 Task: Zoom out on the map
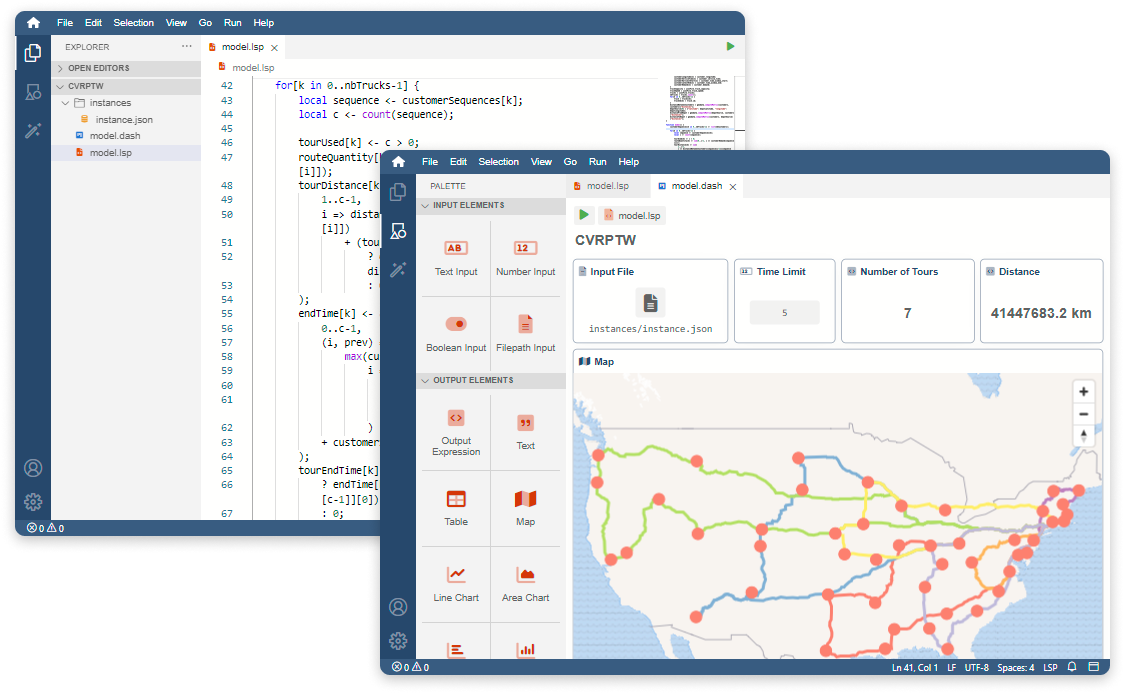(1083, 414)
